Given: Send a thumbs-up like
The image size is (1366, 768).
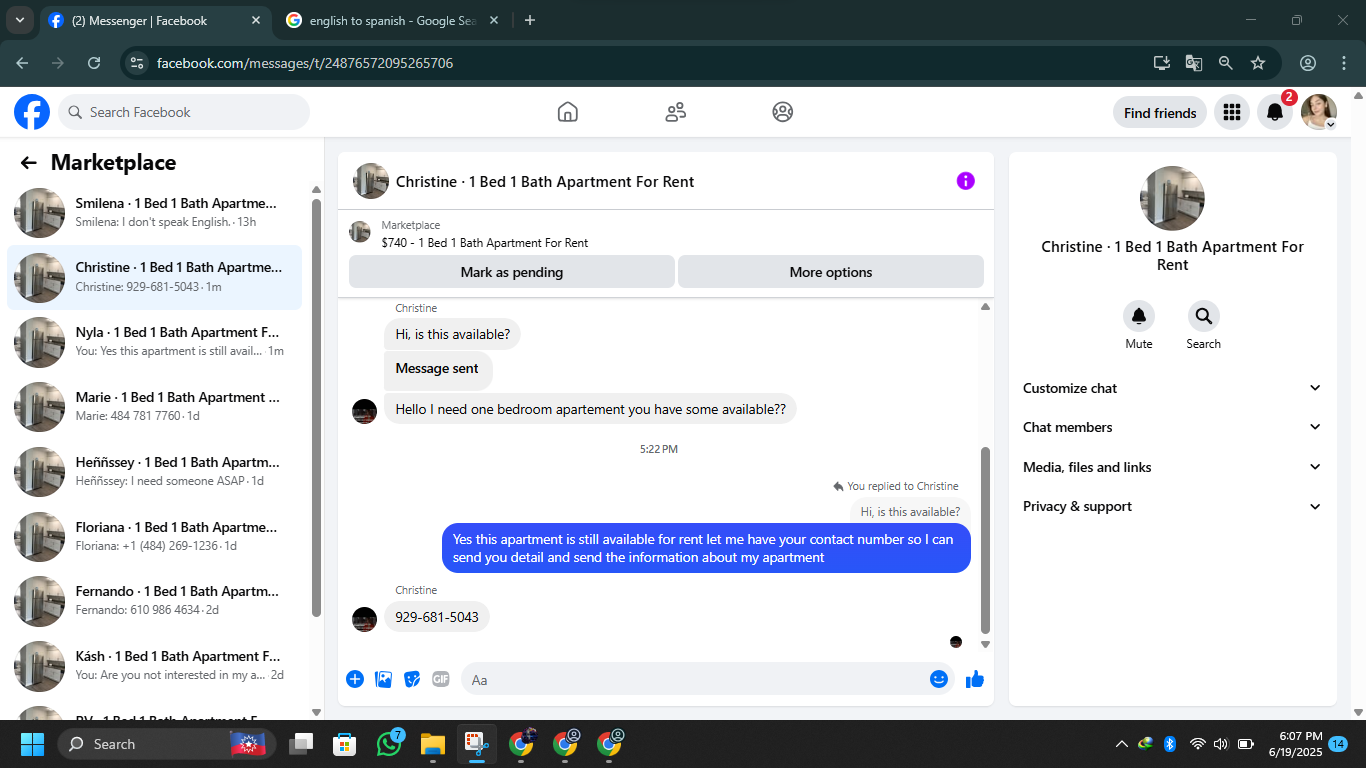Looking at the screenshot, I should coord(975,679).
